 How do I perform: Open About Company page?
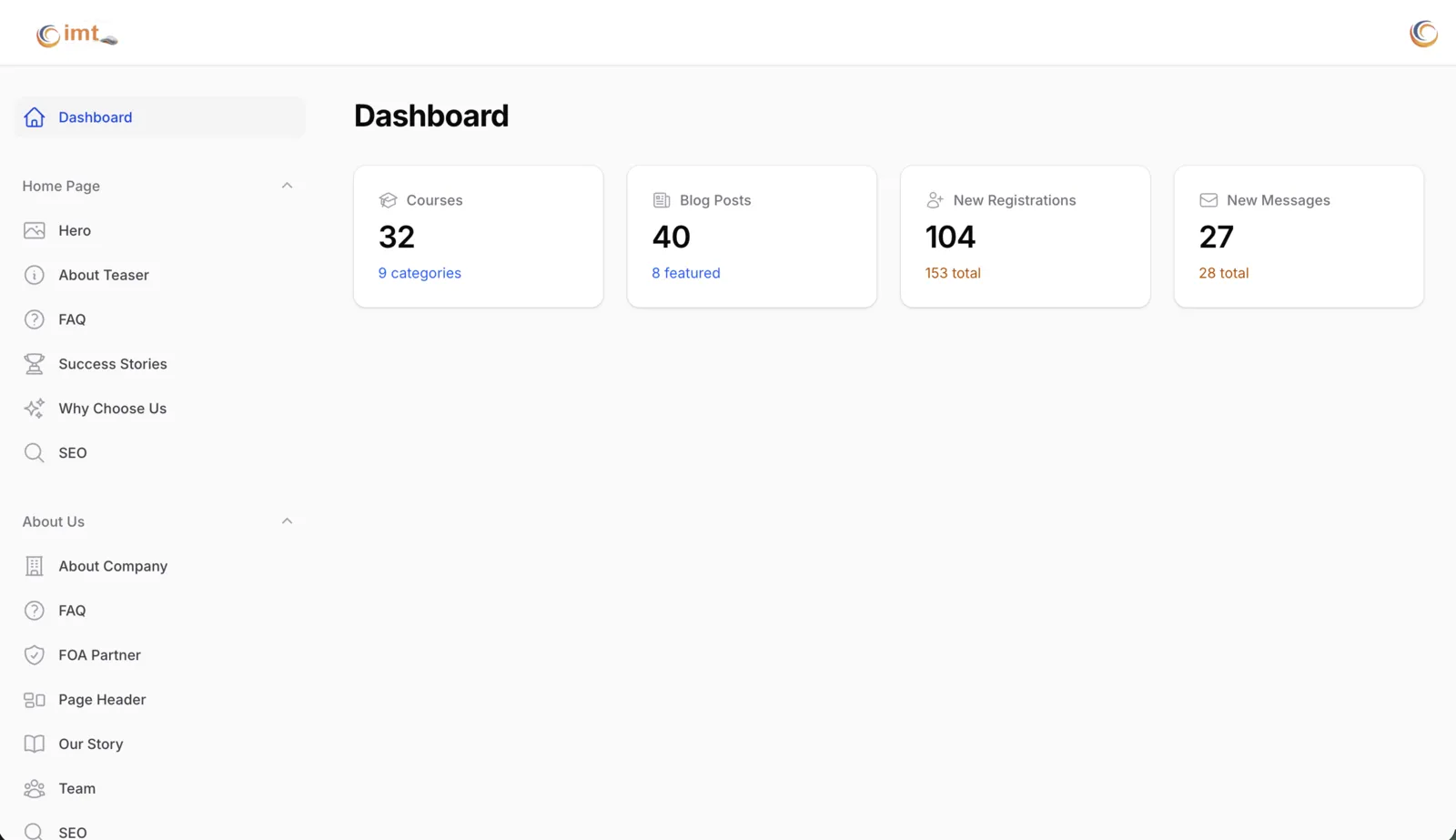point(160,566)
